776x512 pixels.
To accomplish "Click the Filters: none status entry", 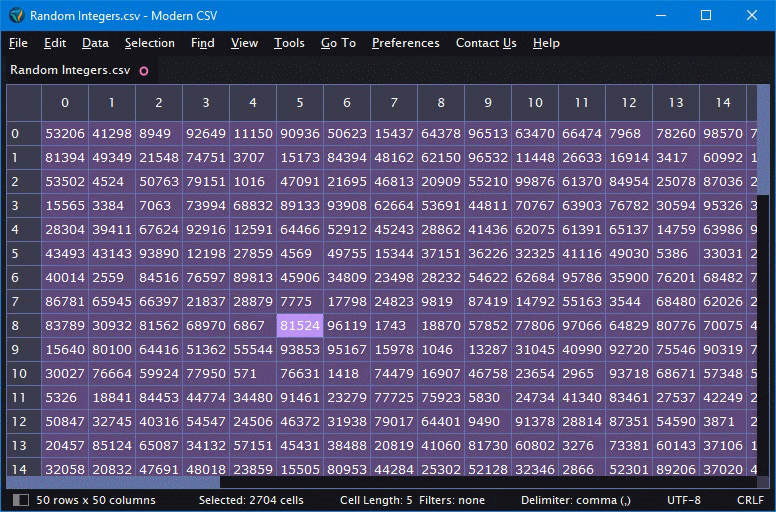I will (452, 500).
